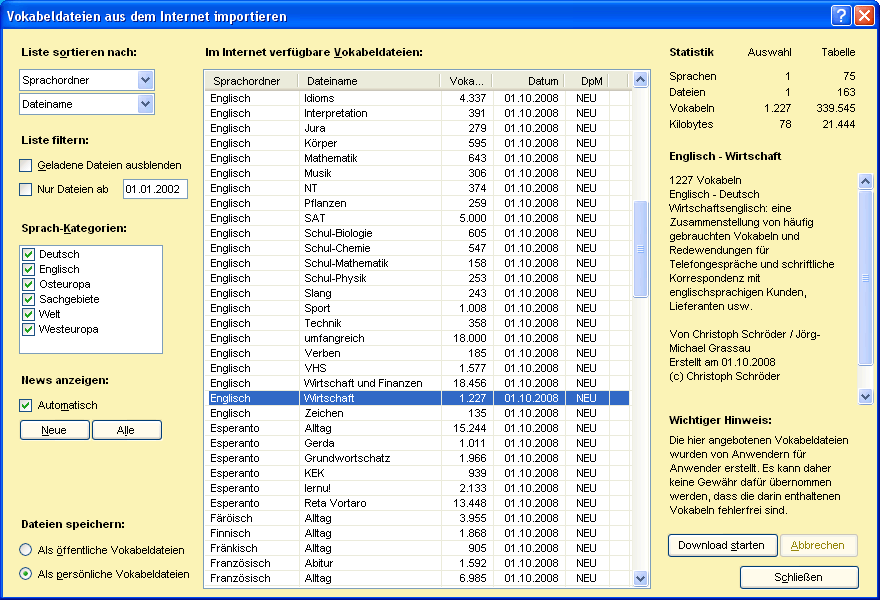
Task: Sort table by Dateiname column header
Action: [x=369, y=81]
